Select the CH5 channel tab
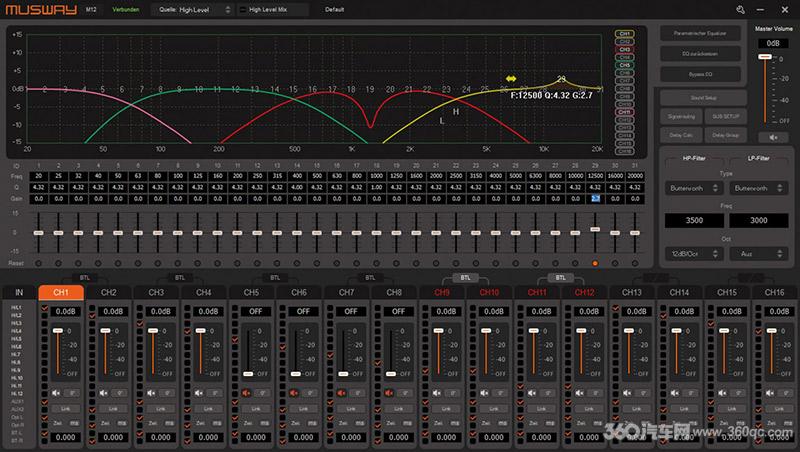This screenshot has height=452, width=800. click(251, 292)
